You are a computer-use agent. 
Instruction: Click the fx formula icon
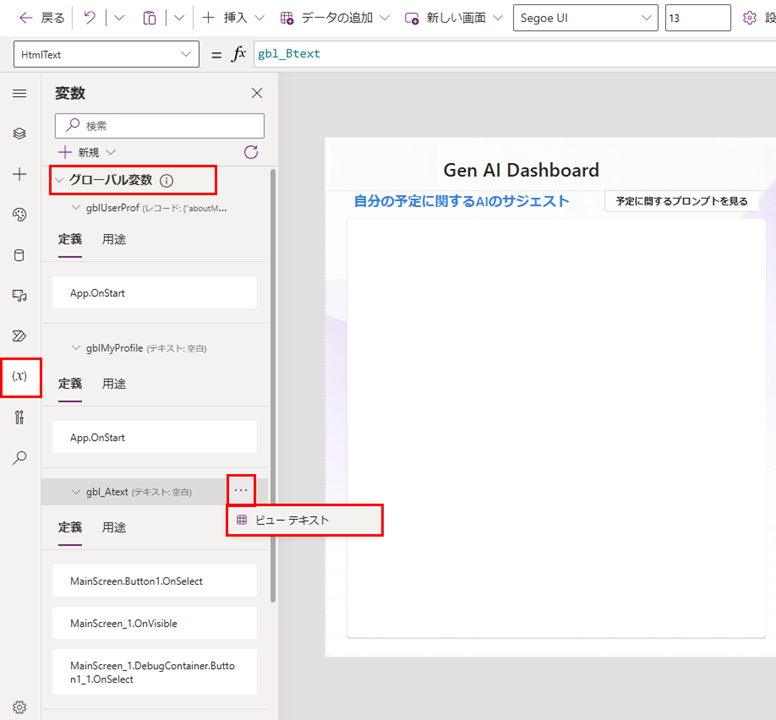click(239, 54)
